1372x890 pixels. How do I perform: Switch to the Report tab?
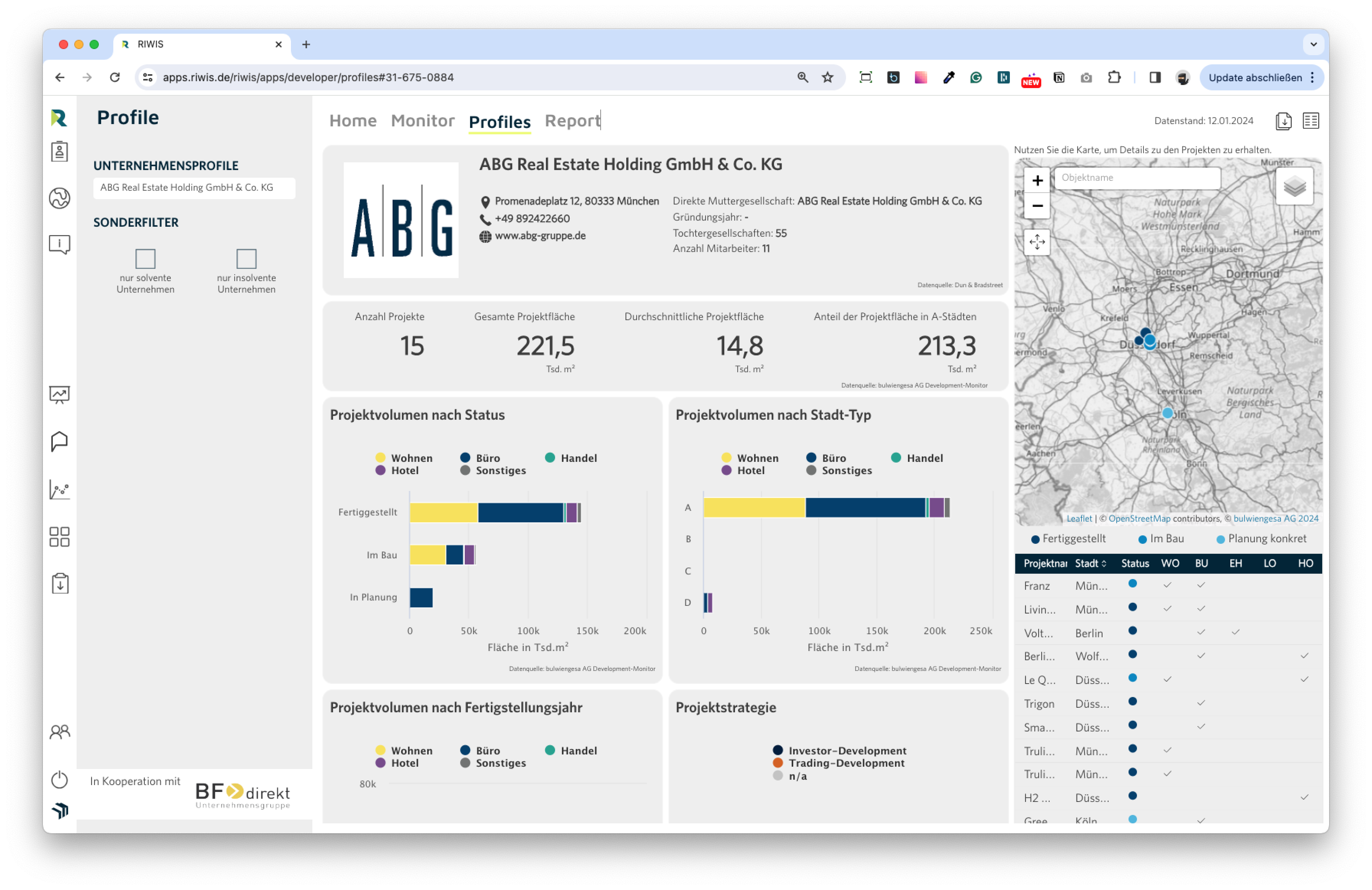(572, 121)
